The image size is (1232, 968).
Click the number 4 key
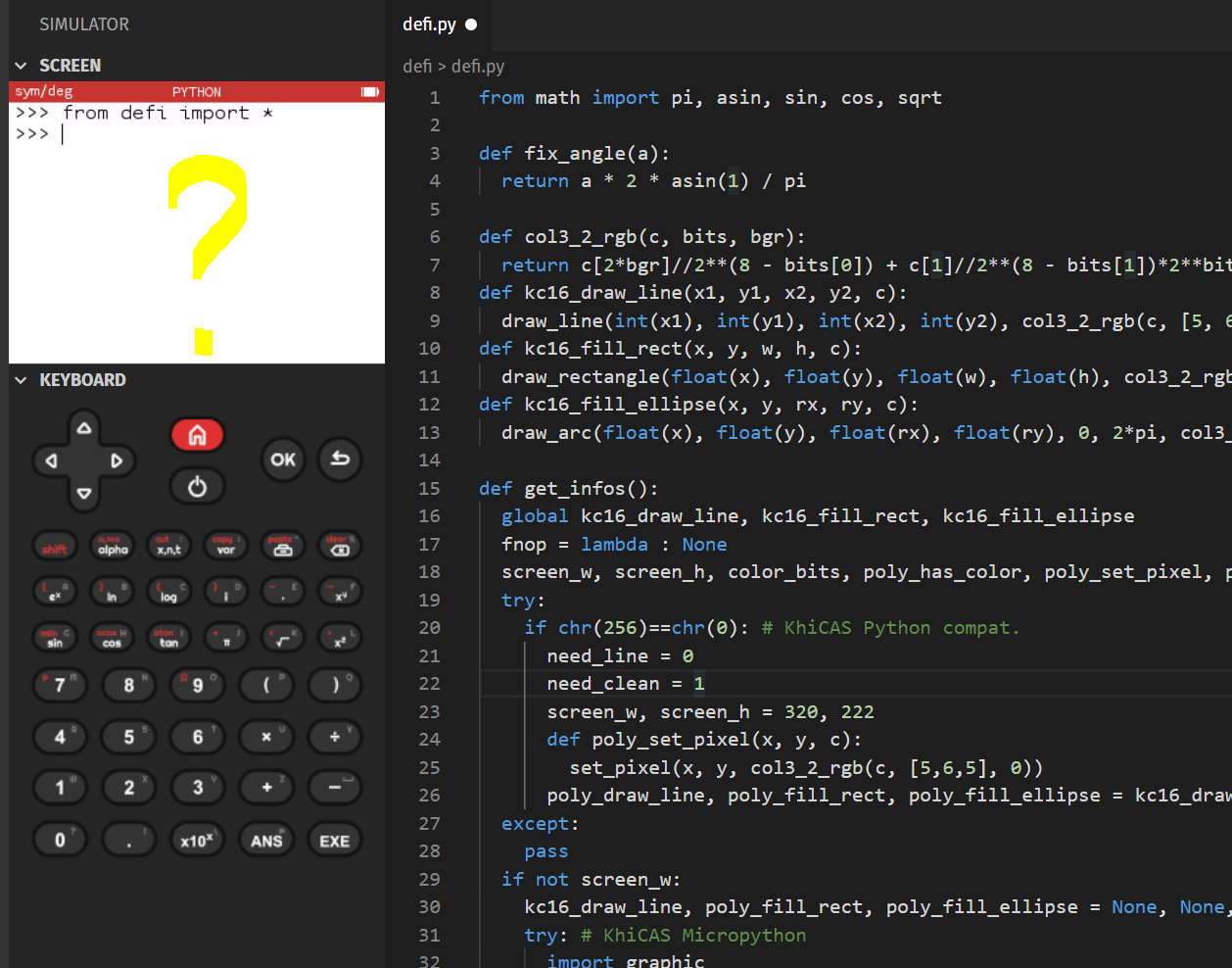click(61, 736)
